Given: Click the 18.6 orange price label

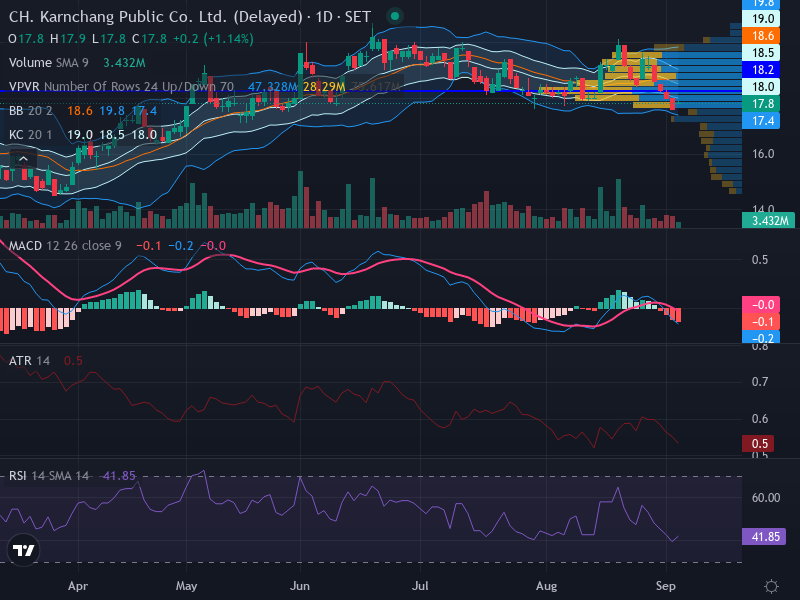Looking at the screenshot, I should 761,36.
